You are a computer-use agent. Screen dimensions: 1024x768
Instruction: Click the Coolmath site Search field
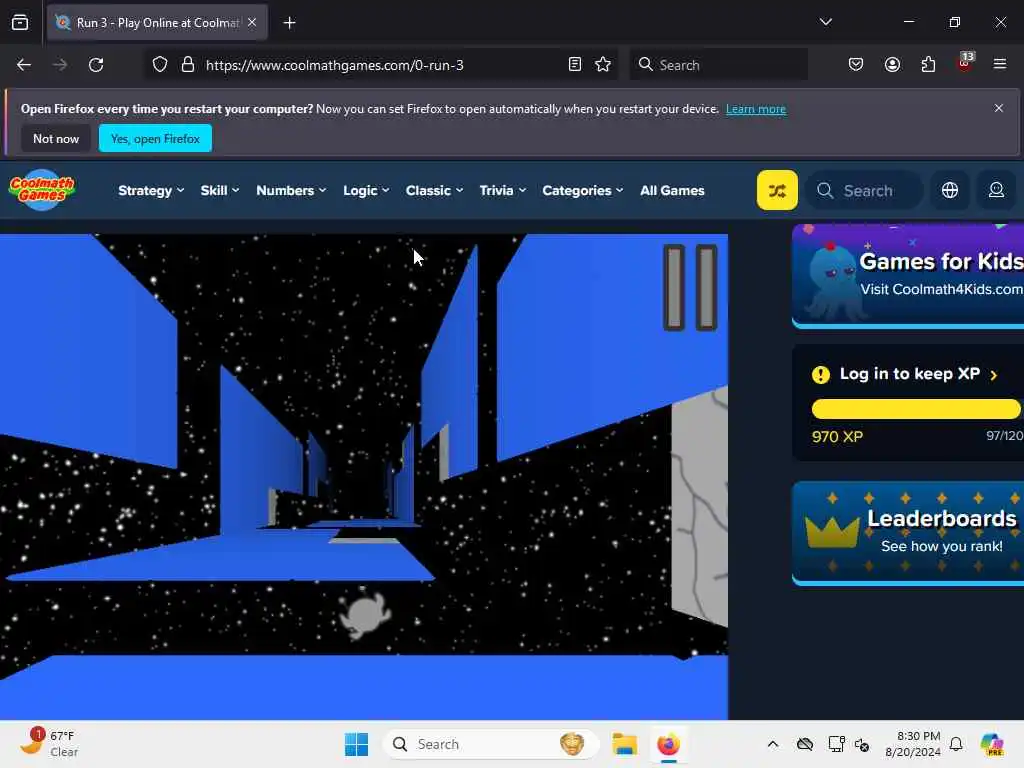tap(864, 190)
